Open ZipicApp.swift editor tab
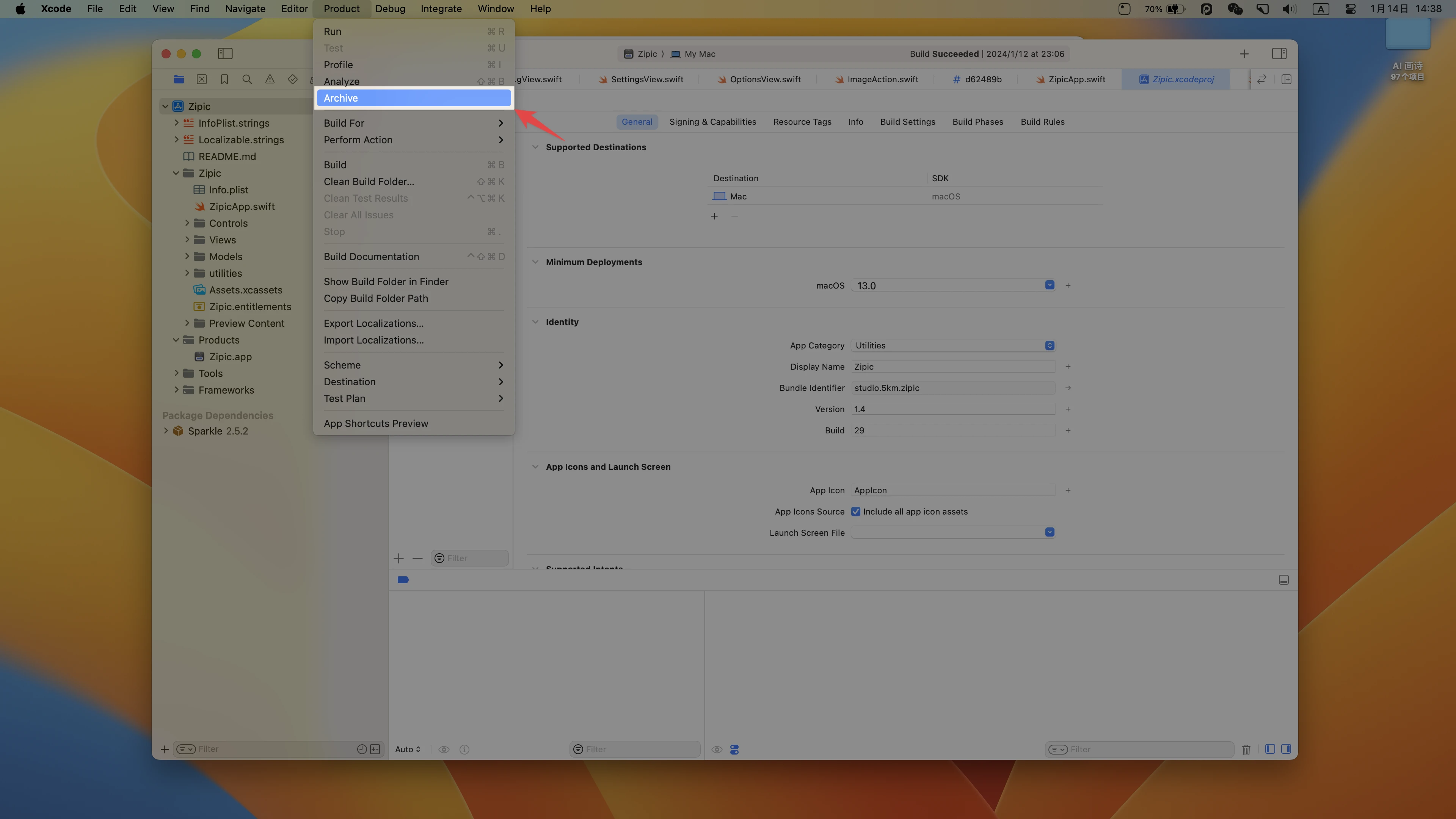 (x=1071, y=79)
